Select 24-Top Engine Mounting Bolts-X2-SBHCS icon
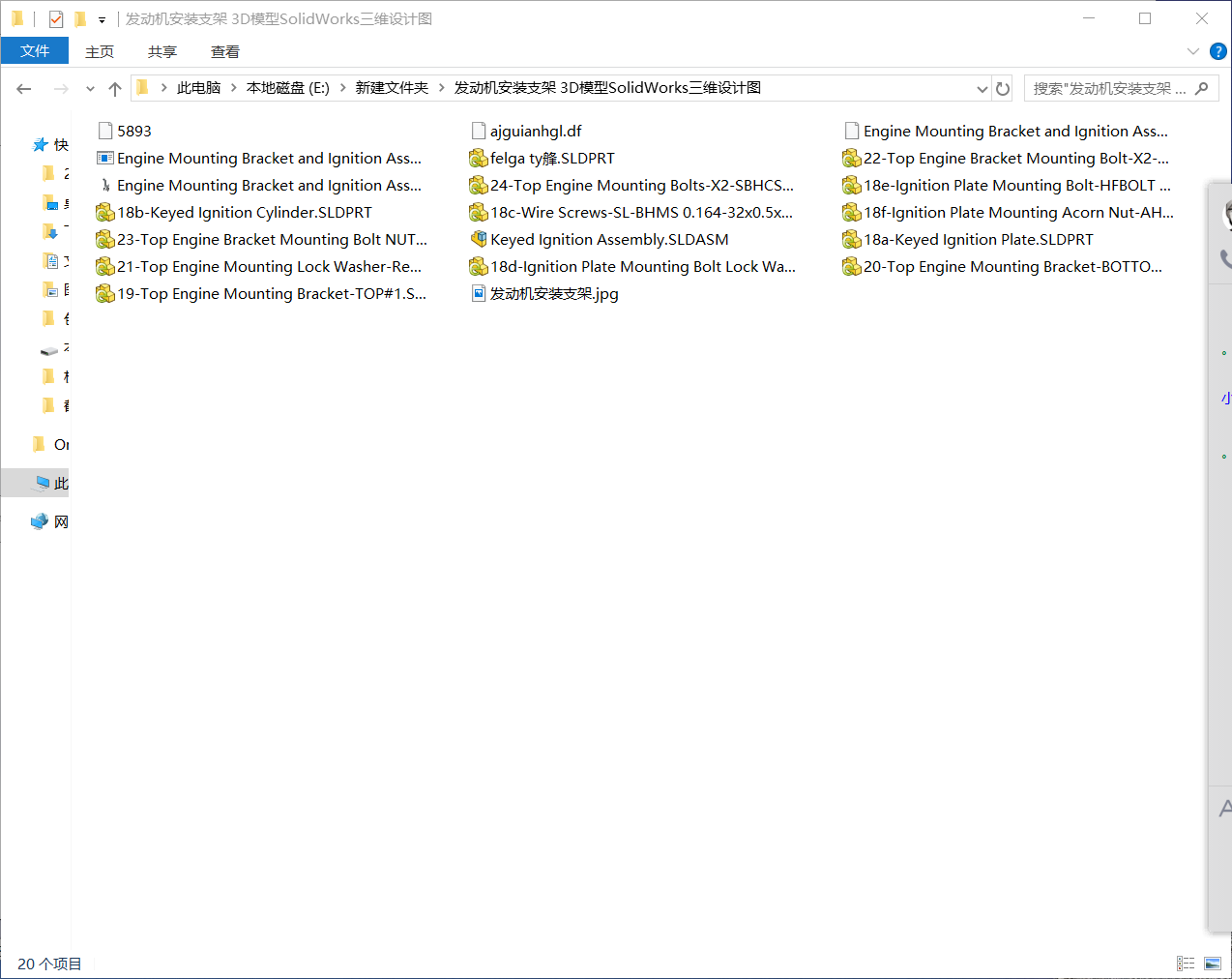 (x=478, y=185)
